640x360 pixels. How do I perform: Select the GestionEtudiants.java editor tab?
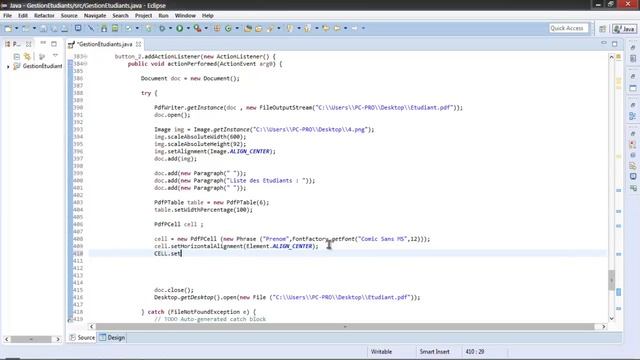click(104, 44)
